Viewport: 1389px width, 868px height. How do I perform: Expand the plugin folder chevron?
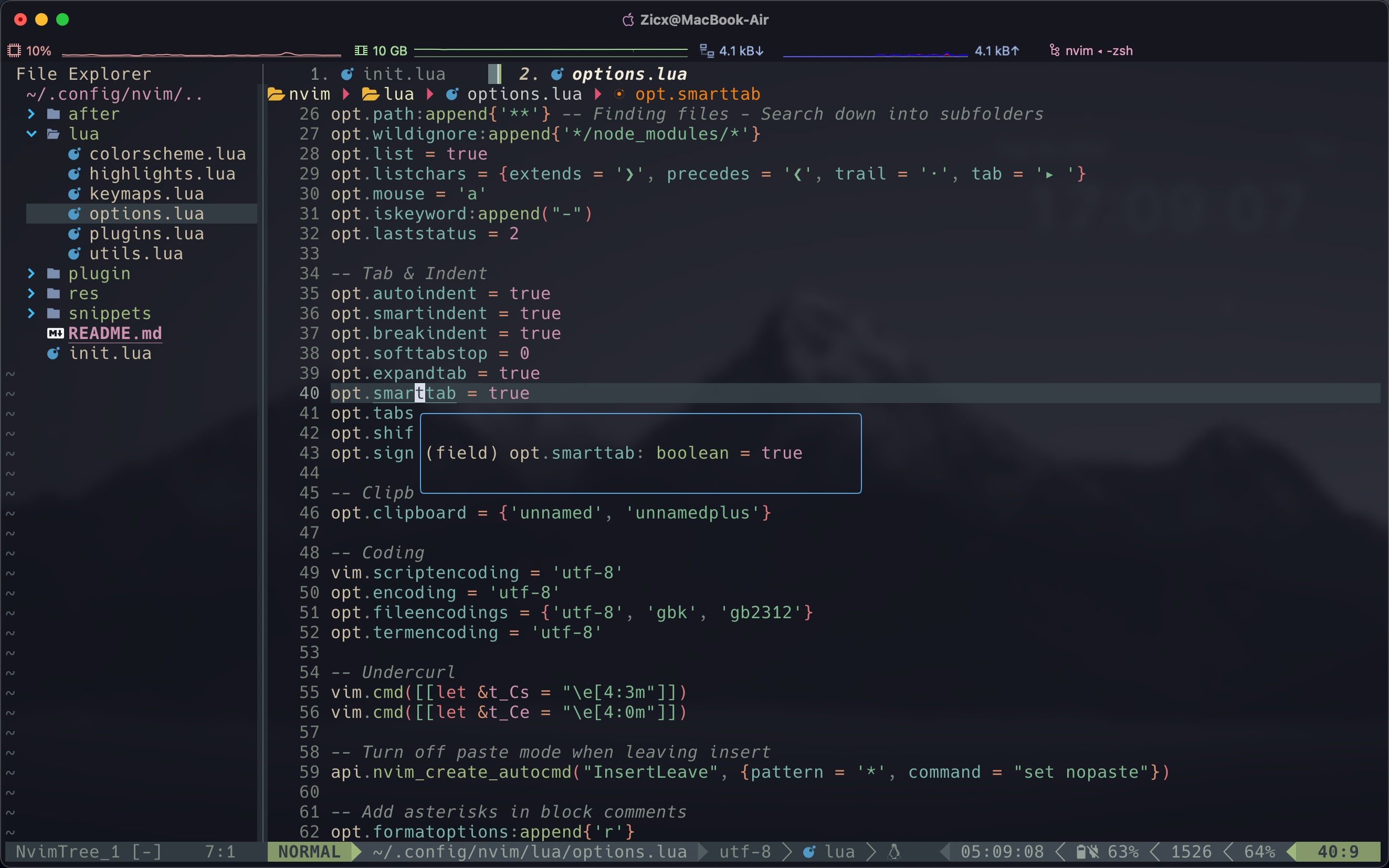tap(31, 274)
